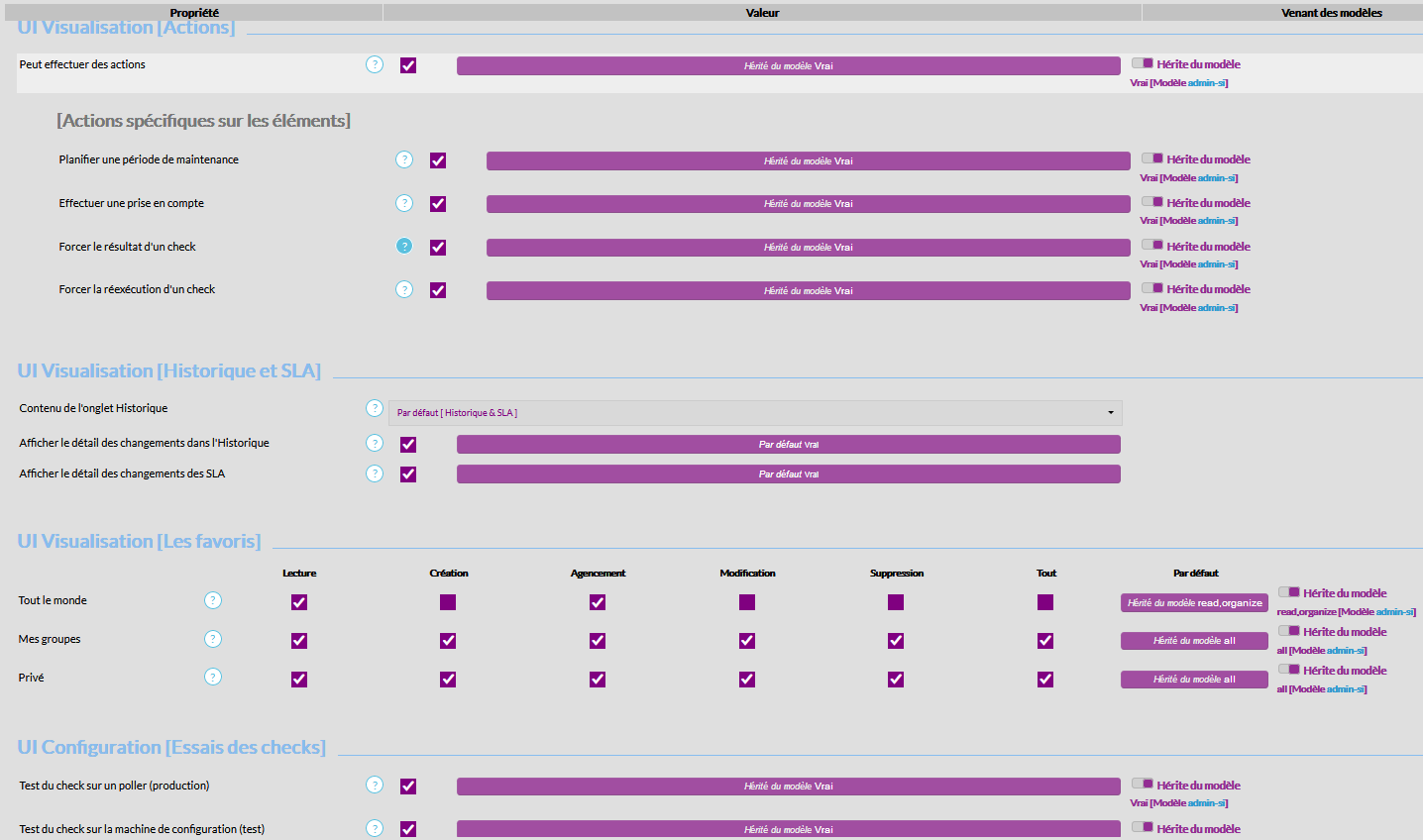Image resolution: width=1423 pixels, height=840 pixels.
Task: Open the 'Par défaut [ Historique & SLA ]' dropdown
Action: tap(754, 413)
